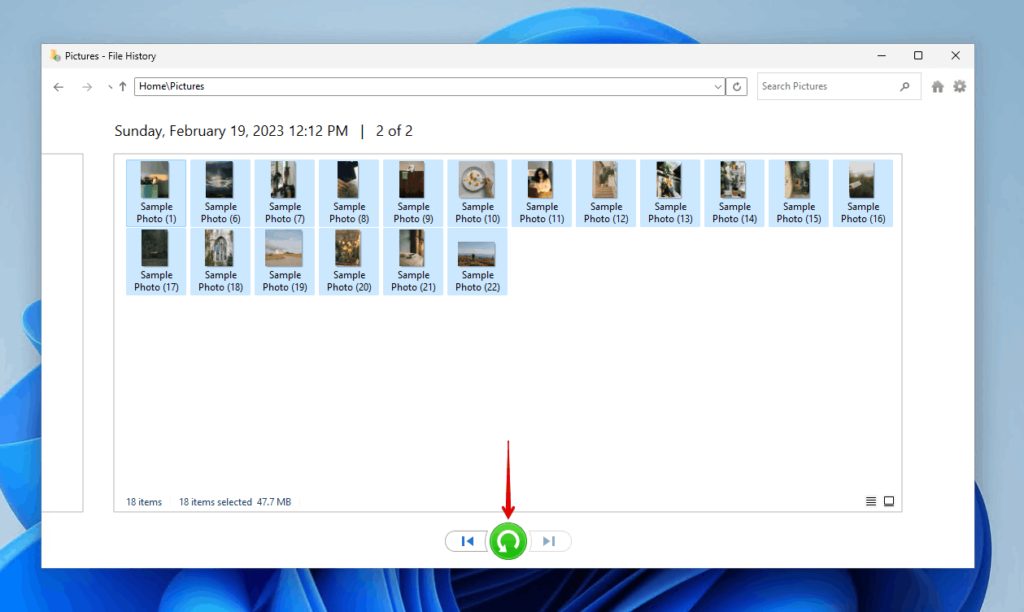1024x612 pixels.
Task: Expand the recent locations chevron
Action: pos(107,86)
